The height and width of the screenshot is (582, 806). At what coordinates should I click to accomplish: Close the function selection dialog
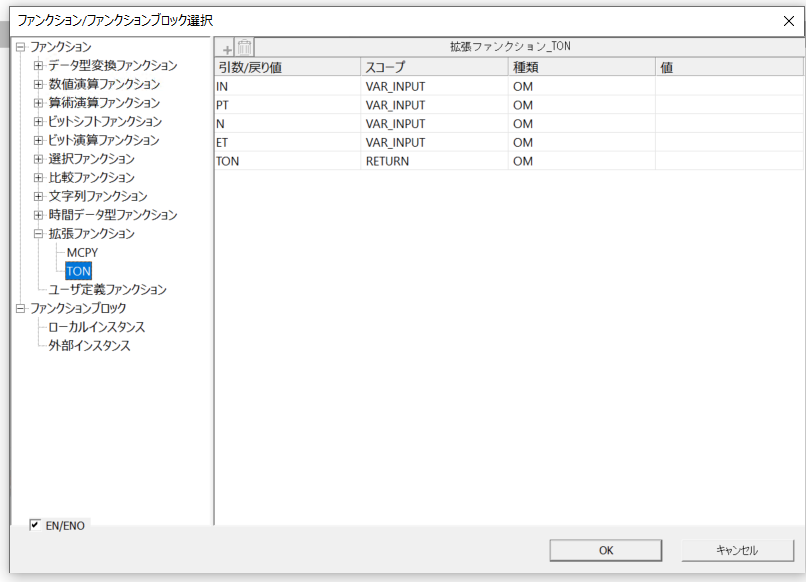click(x=787, y=20)
